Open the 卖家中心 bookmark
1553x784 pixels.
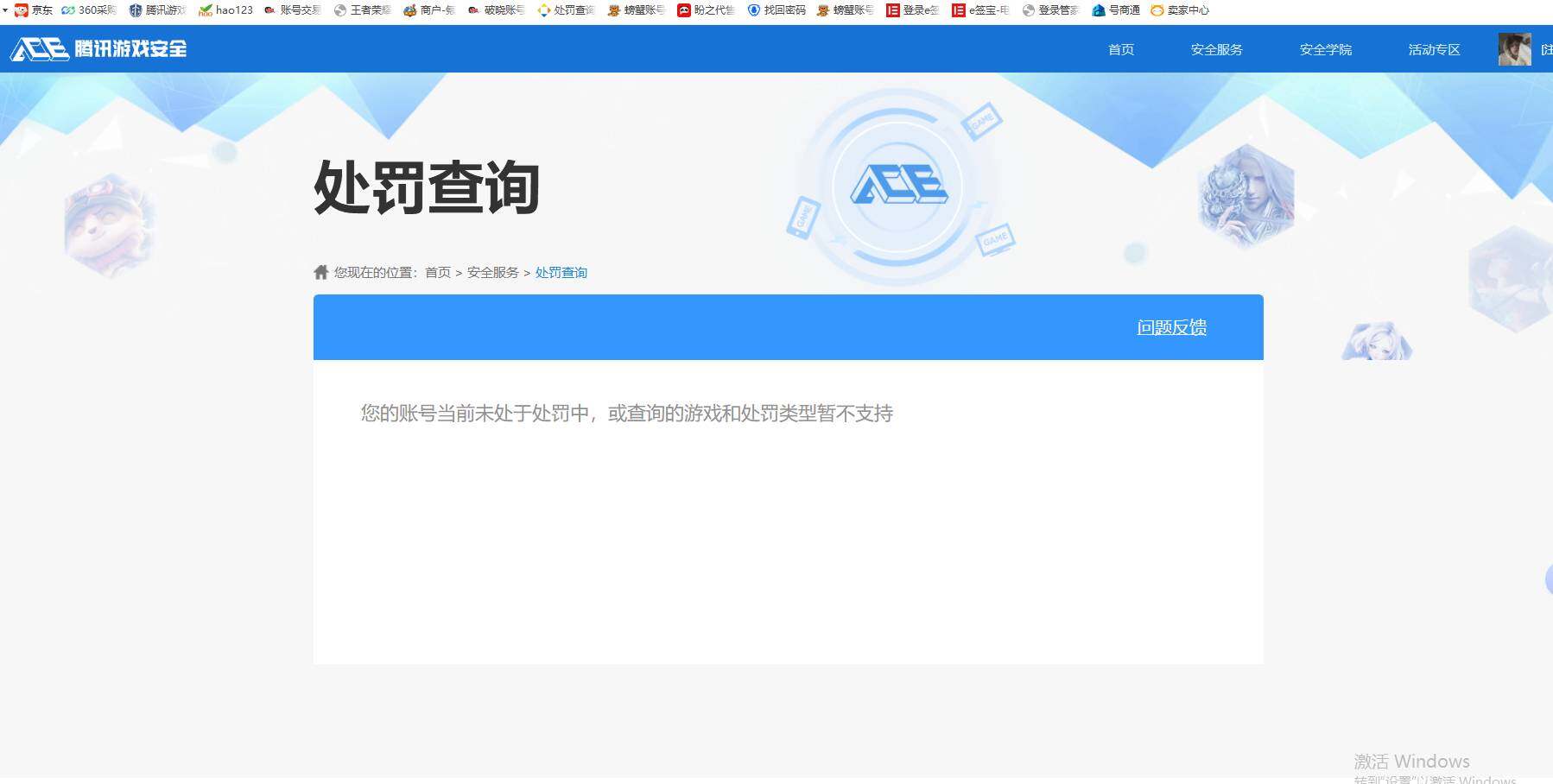coord(1184,10)
